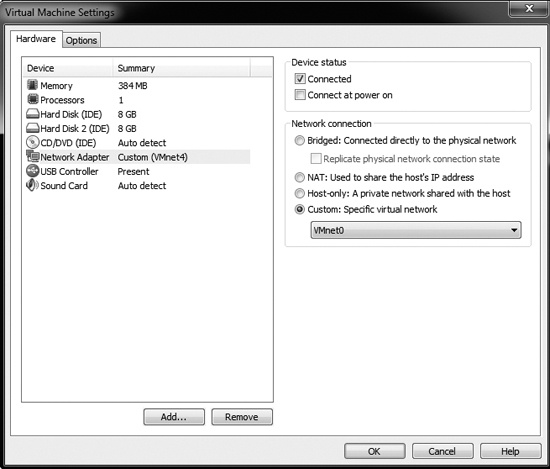
Task: Select the Network Adapter icon
Action: pos(33,156)
